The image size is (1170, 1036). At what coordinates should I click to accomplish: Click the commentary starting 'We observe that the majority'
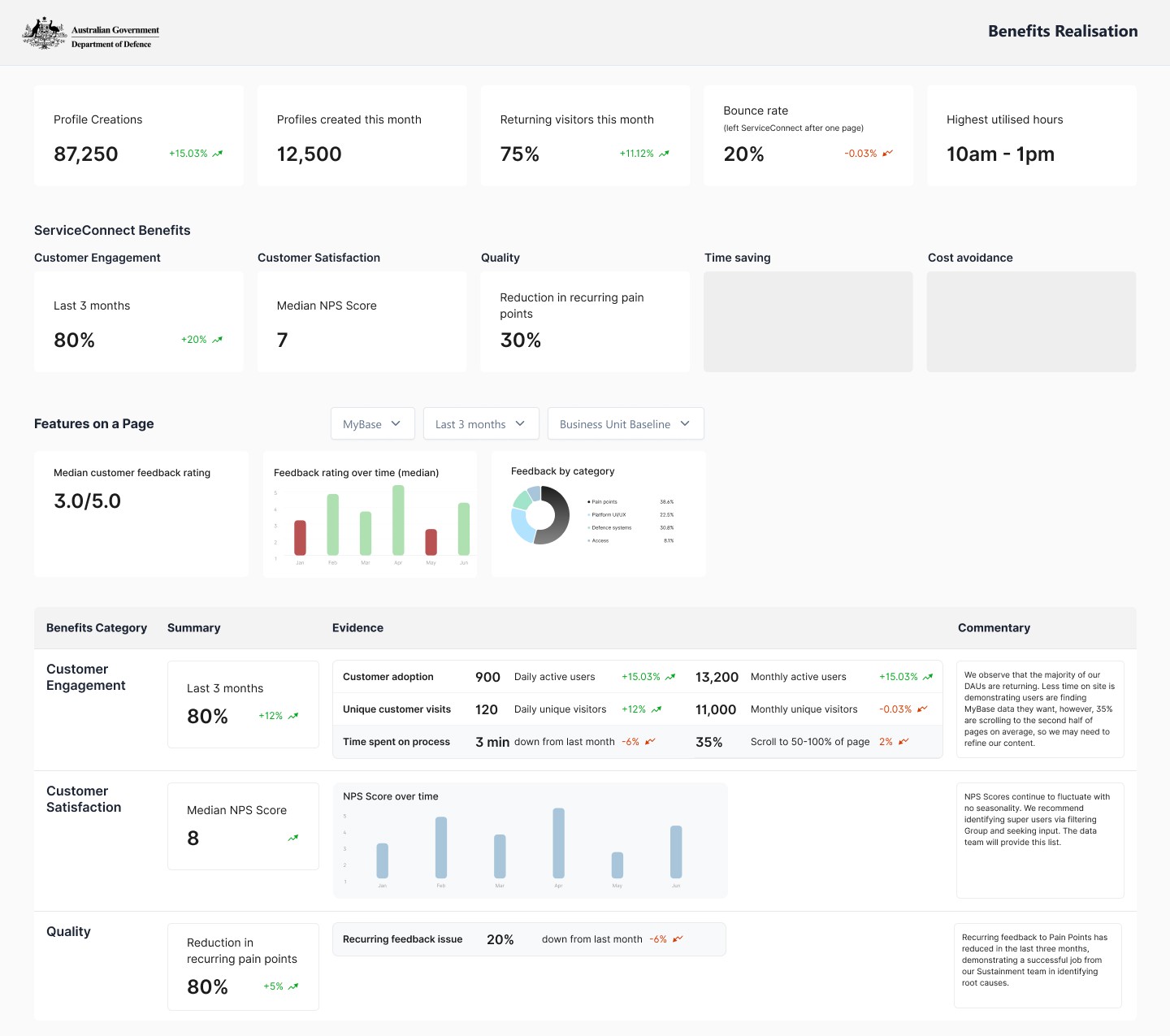point(1039,709)
